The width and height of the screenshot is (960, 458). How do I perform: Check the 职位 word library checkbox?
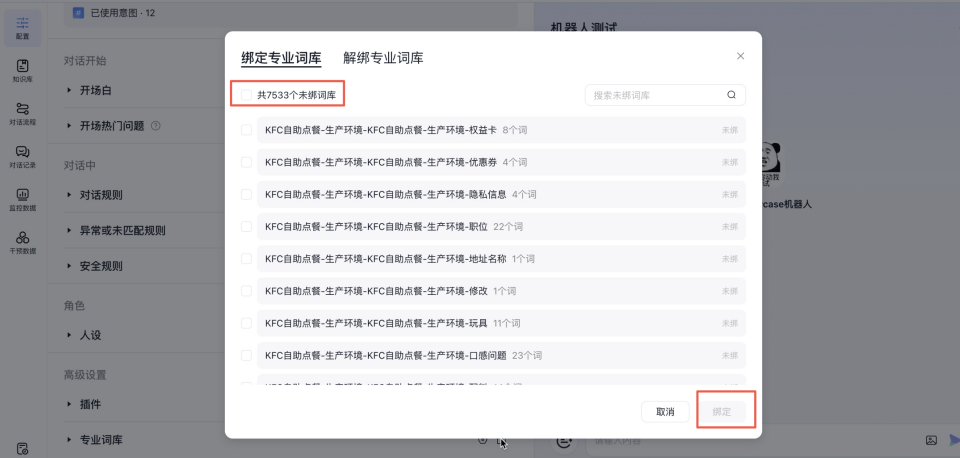246,227
